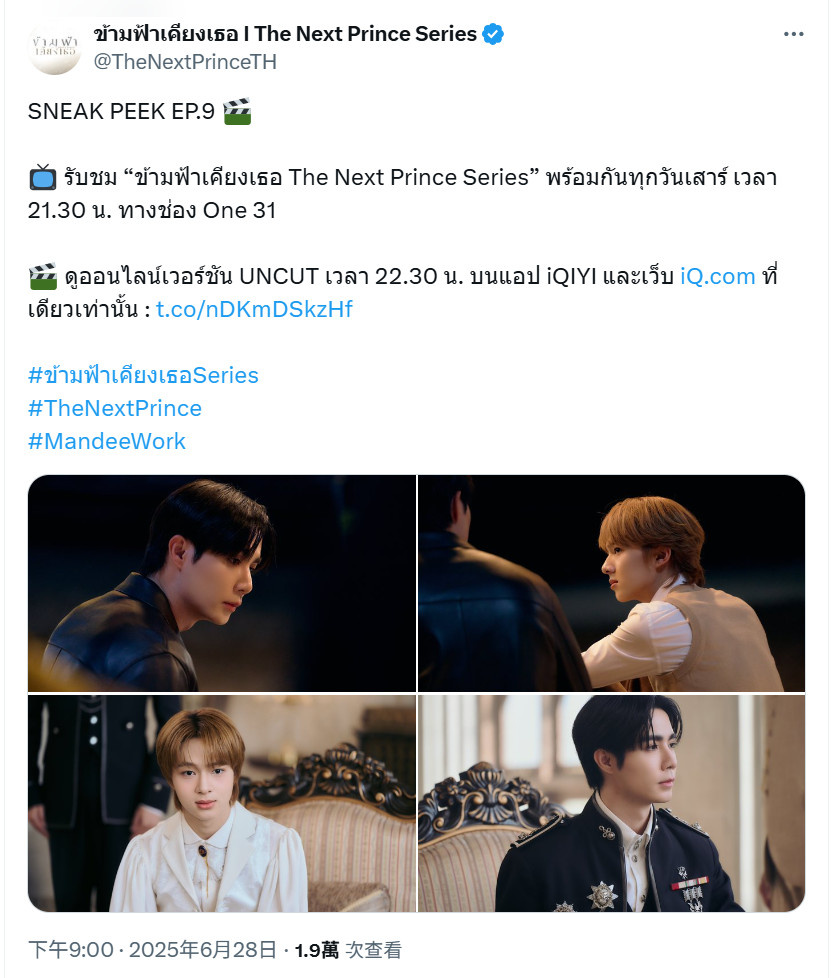Open the account display name The Next Prince Series
The image size is (832, 978).
(x=286, y=34)
